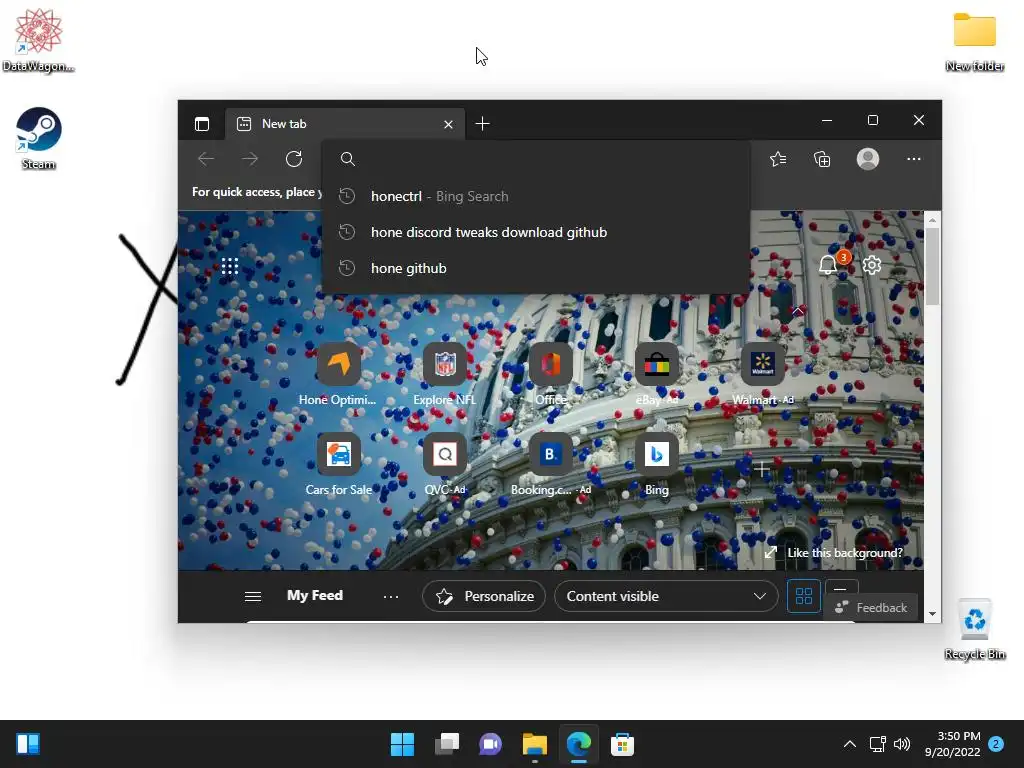This screenshot has height=768, width=1024.
Task: Open the Favorites star icon
Action: [x=778, y=159]
